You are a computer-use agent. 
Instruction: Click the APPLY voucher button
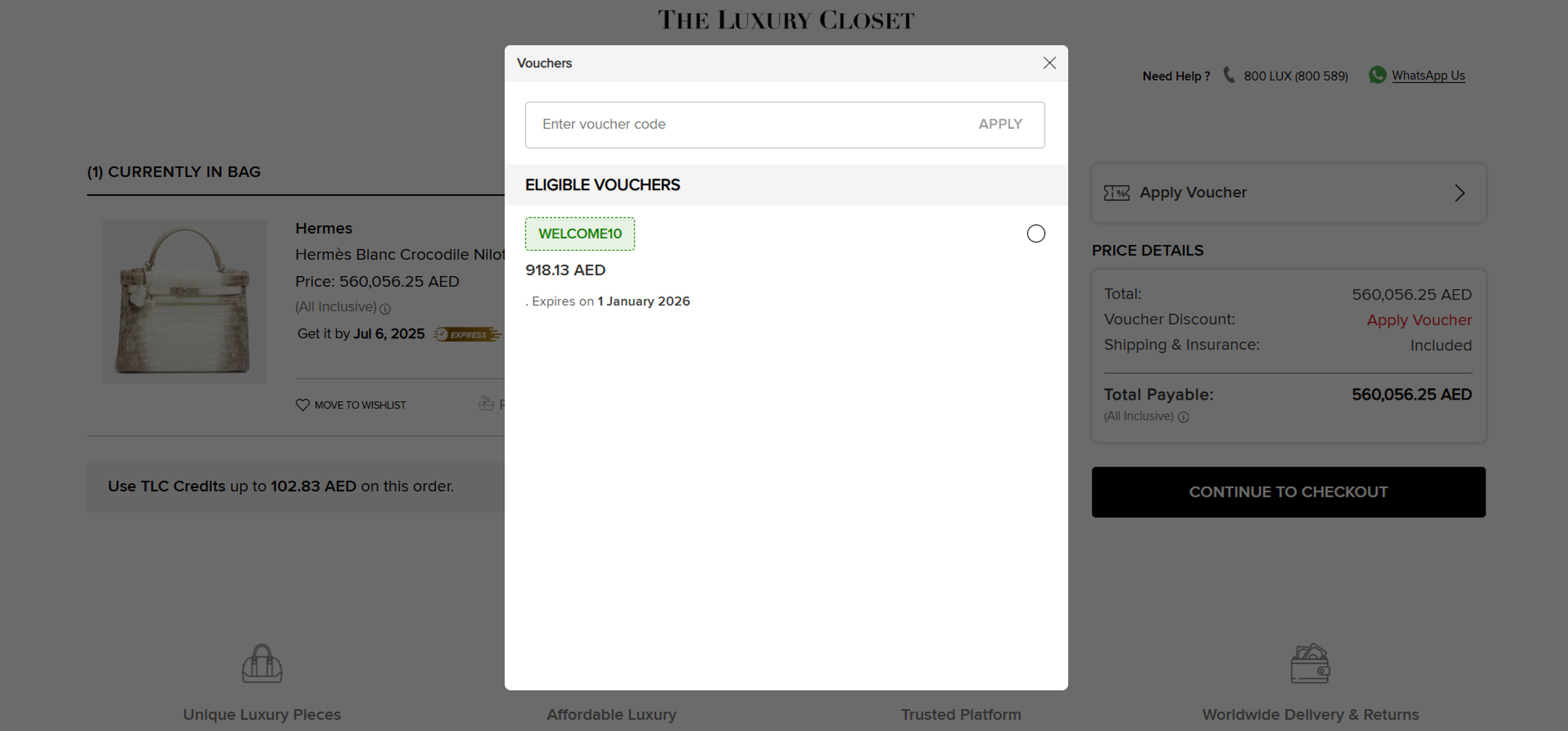1000,124
